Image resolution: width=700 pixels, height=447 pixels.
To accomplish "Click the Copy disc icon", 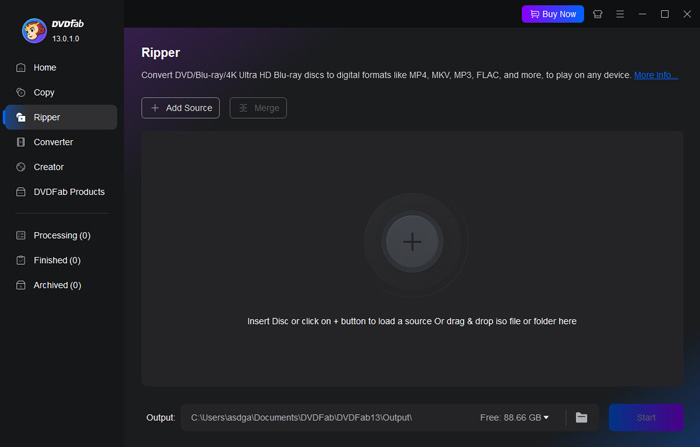I will pyautogui.click(x=21, y=92).
